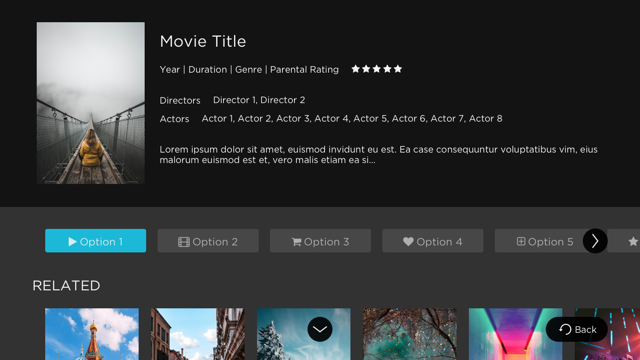Screen dimensions: 640x360
Task: Select the Option 2 button
Action: tap(208, 241)
